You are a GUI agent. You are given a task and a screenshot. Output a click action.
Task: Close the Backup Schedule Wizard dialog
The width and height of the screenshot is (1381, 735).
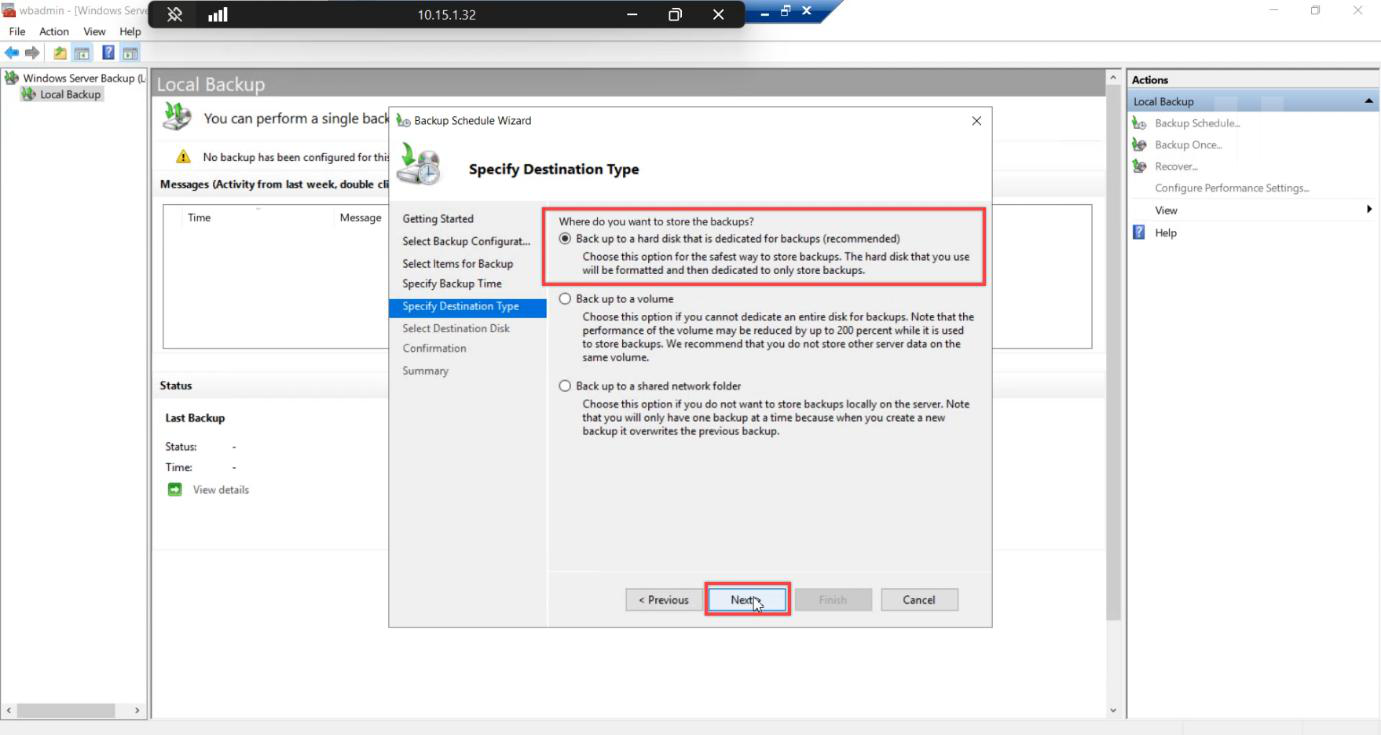point(976,121)
